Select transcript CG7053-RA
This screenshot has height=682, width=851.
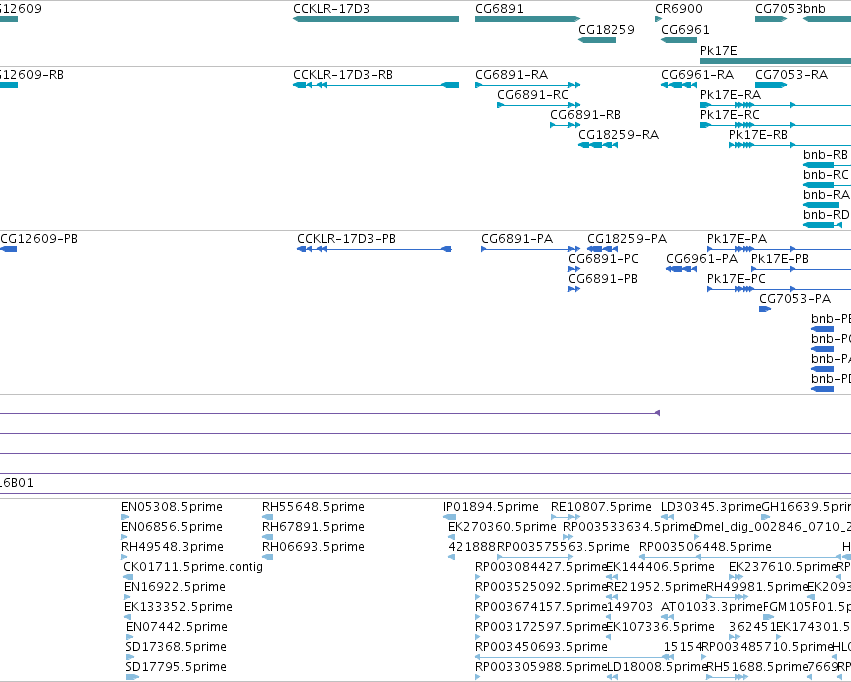pyautogui.click(x=771, y=85)
